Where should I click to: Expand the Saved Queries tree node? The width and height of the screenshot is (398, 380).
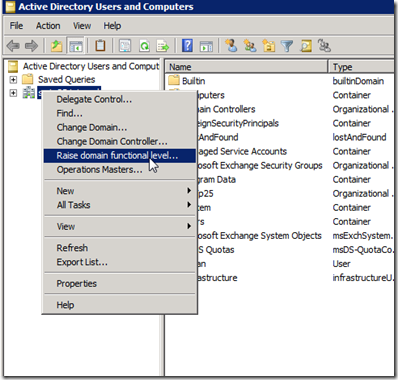click(13, 80)
